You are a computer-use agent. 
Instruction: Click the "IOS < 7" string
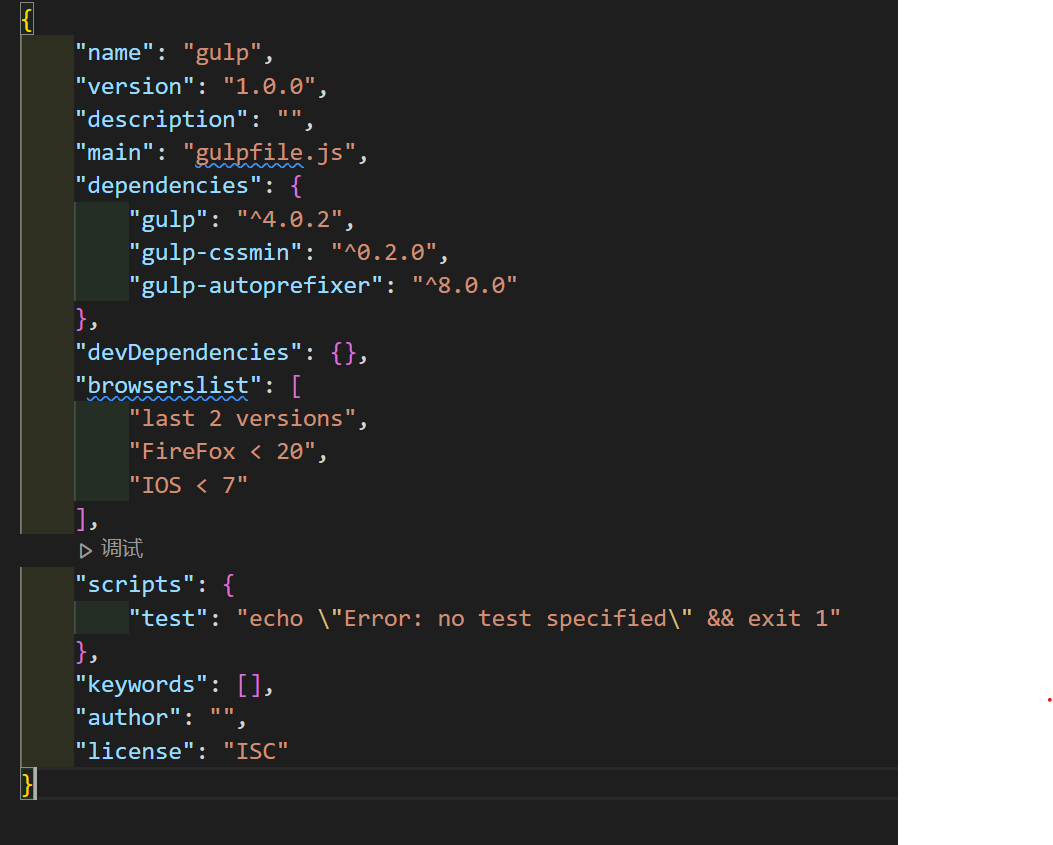pos(189,485)
